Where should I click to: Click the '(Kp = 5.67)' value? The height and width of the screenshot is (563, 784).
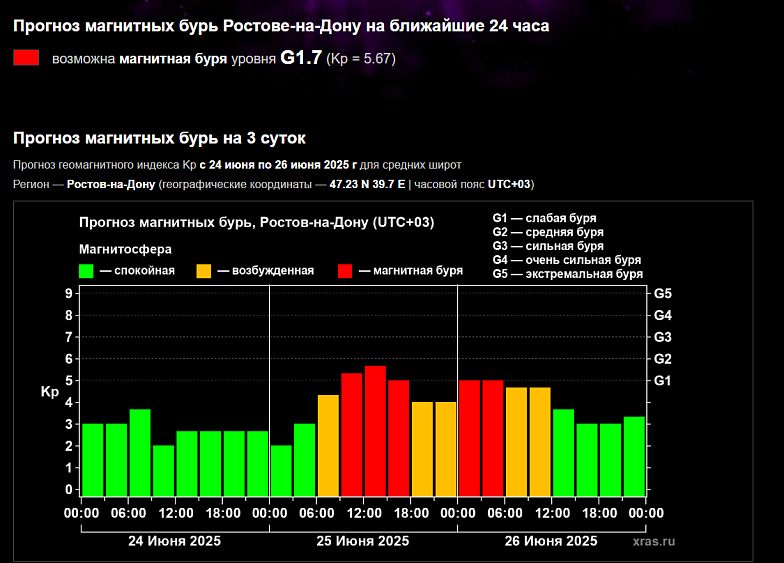[361, 59]
